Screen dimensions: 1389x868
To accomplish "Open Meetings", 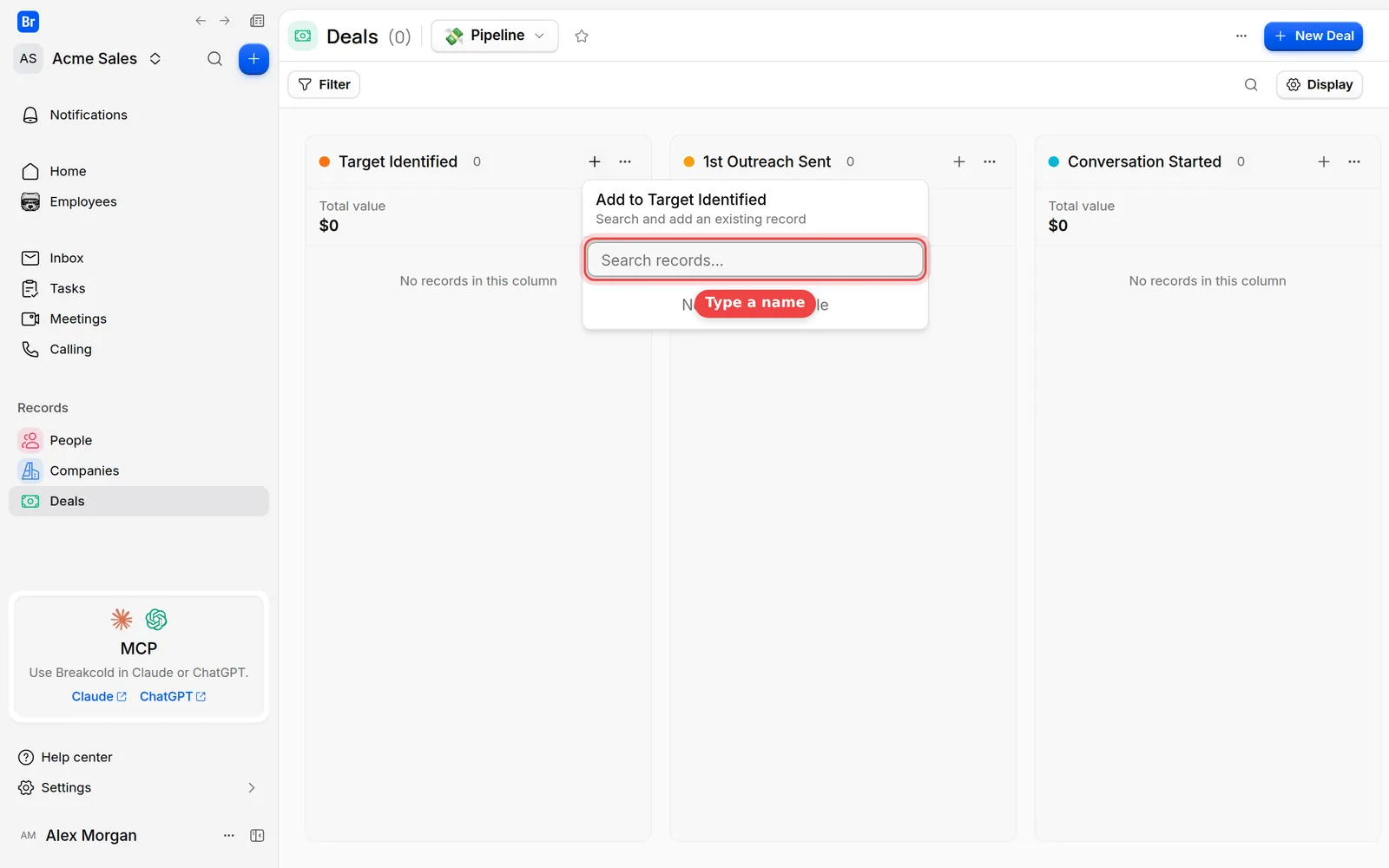I will (x=139, y=319).
